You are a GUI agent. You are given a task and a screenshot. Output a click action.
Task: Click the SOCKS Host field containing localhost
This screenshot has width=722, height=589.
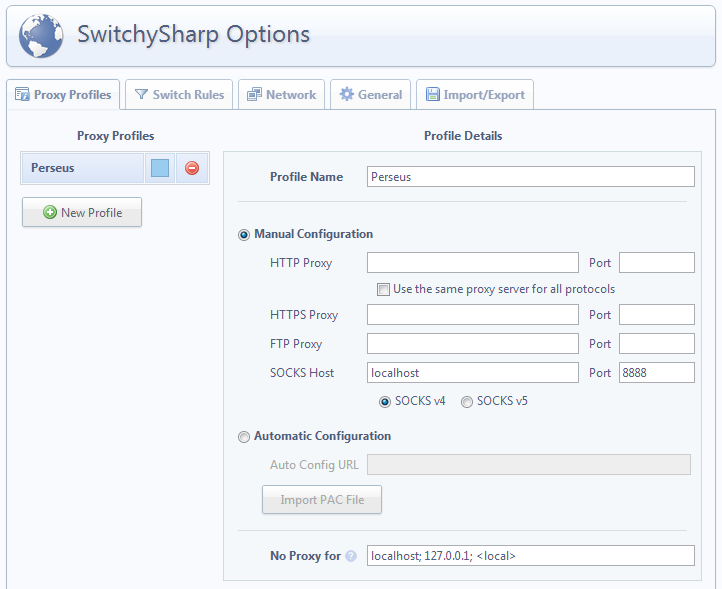pos(472,373)
